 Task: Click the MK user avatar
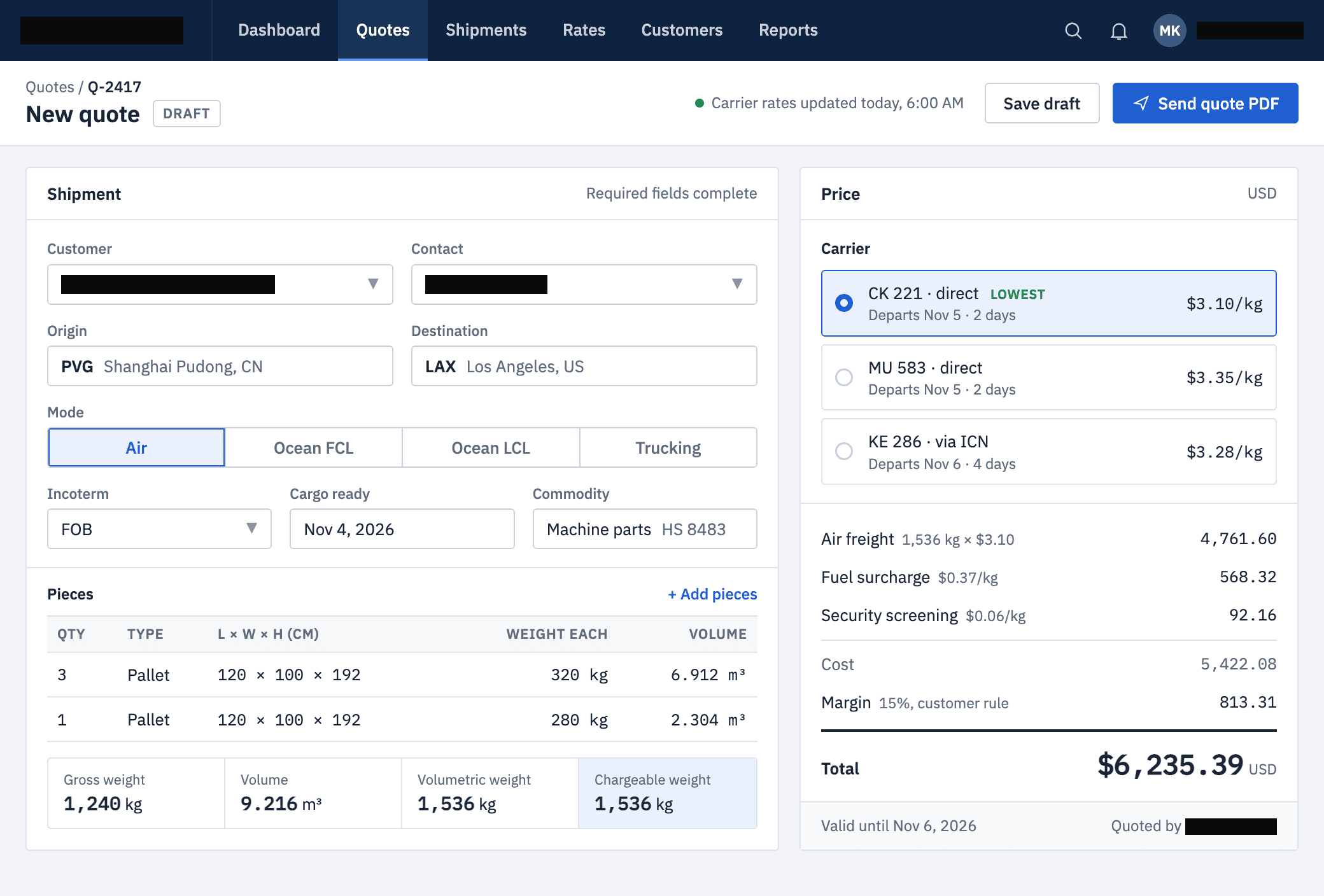point(1169,31)
